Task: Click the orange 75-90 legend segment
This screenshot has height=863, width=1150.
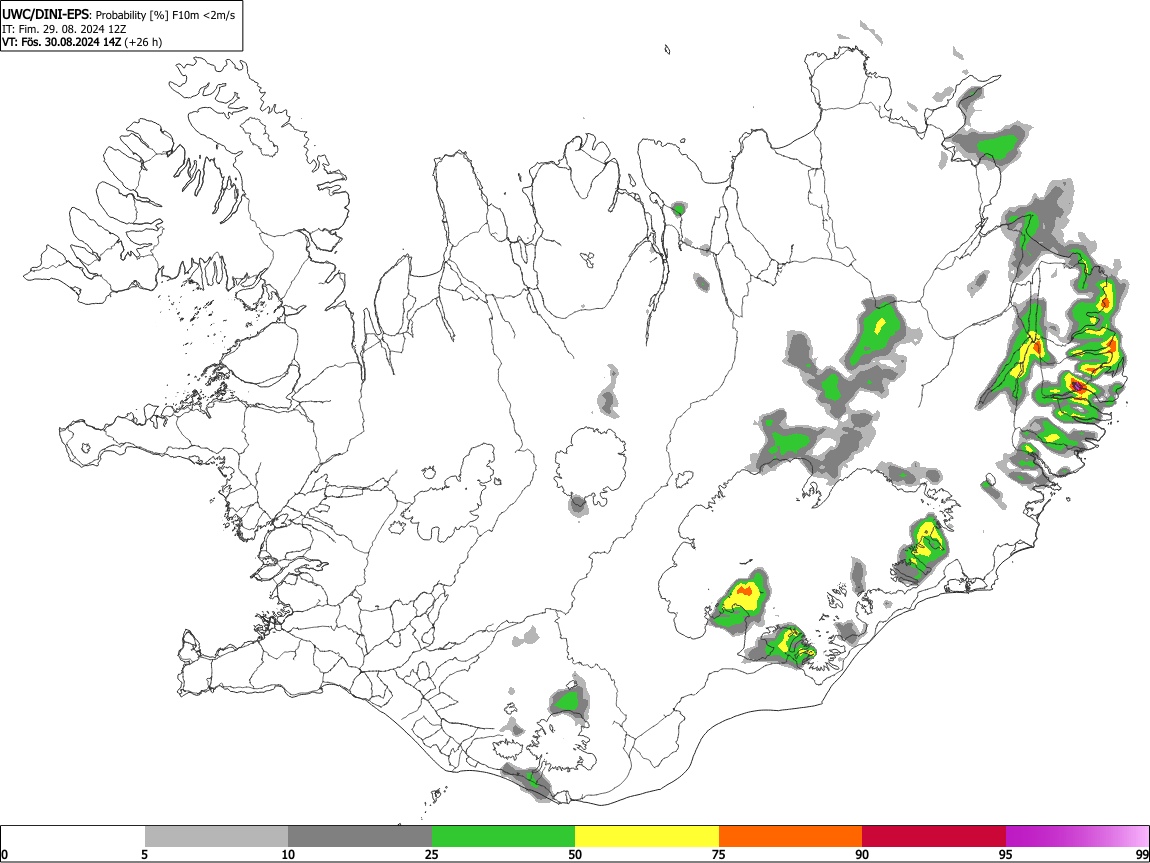Action: tap(791, 837)
